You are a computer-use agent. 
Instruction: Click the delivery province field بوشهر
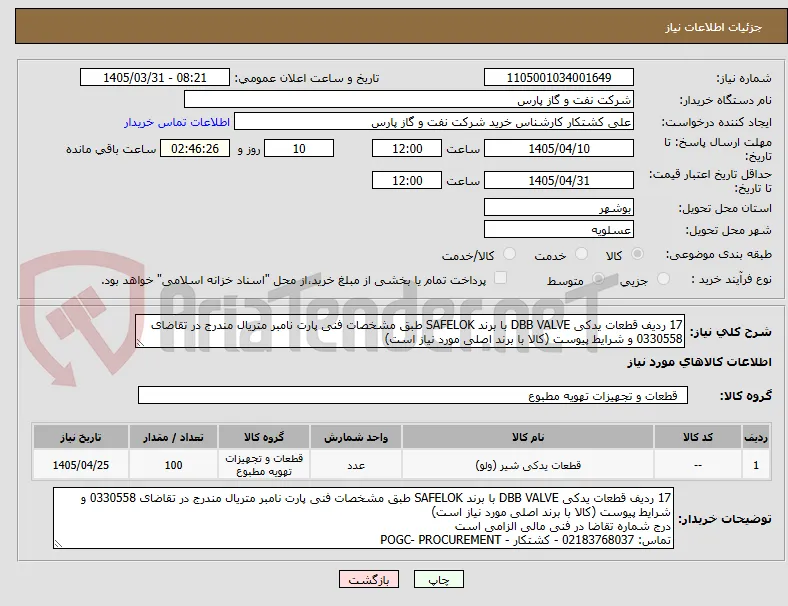coord(559,207)
